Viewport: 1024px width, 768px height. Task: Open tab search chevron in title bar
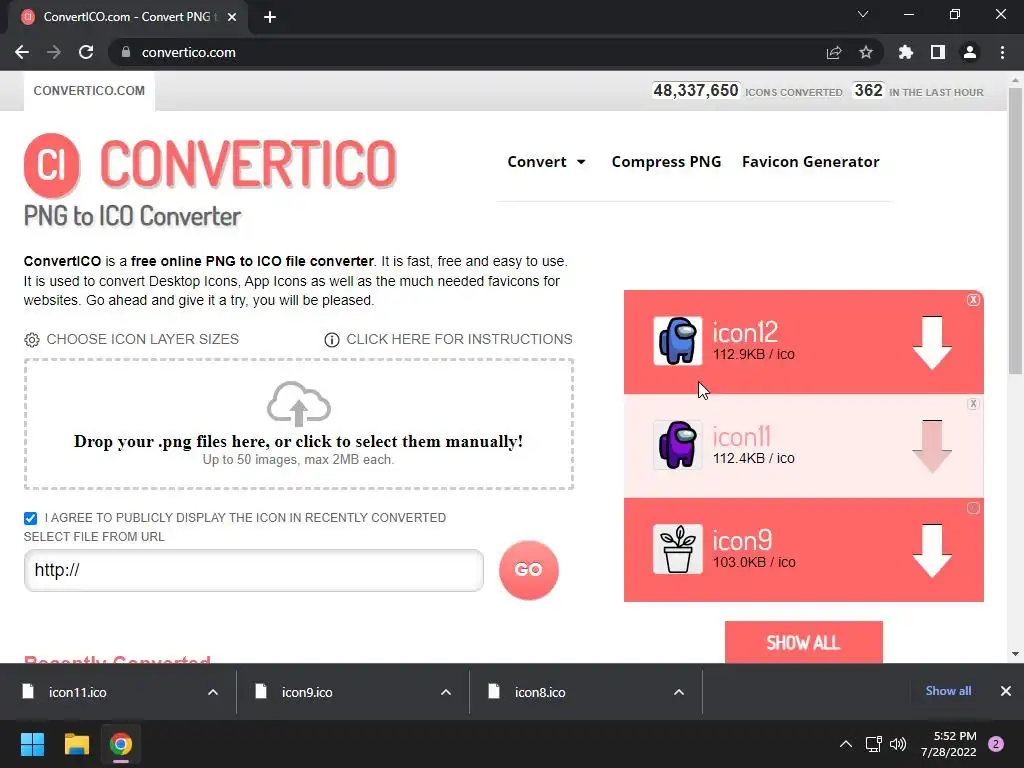coord(863,14)
